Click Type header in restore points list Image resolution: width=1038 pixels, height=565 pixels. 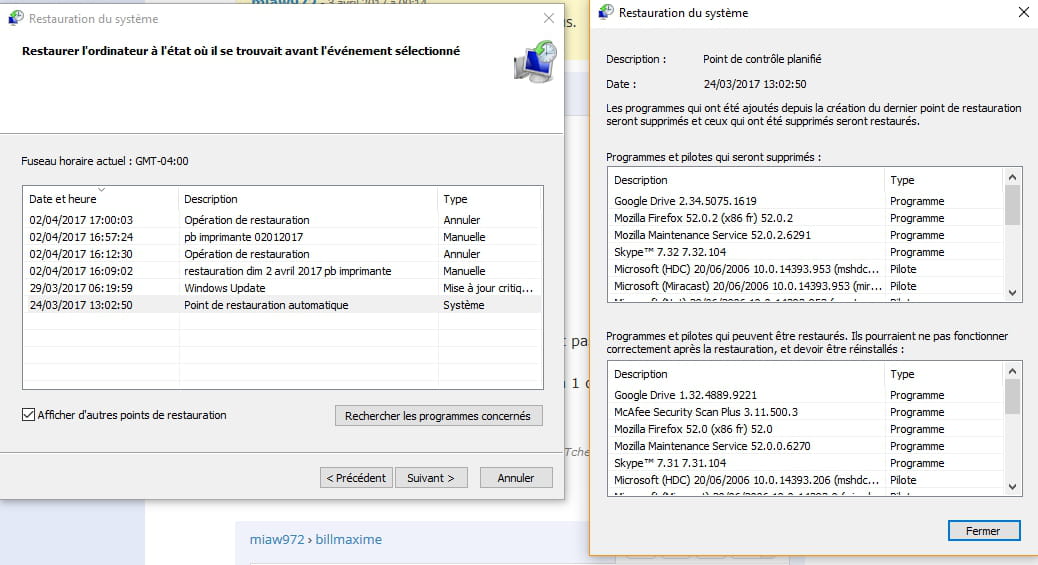[490, 199]
